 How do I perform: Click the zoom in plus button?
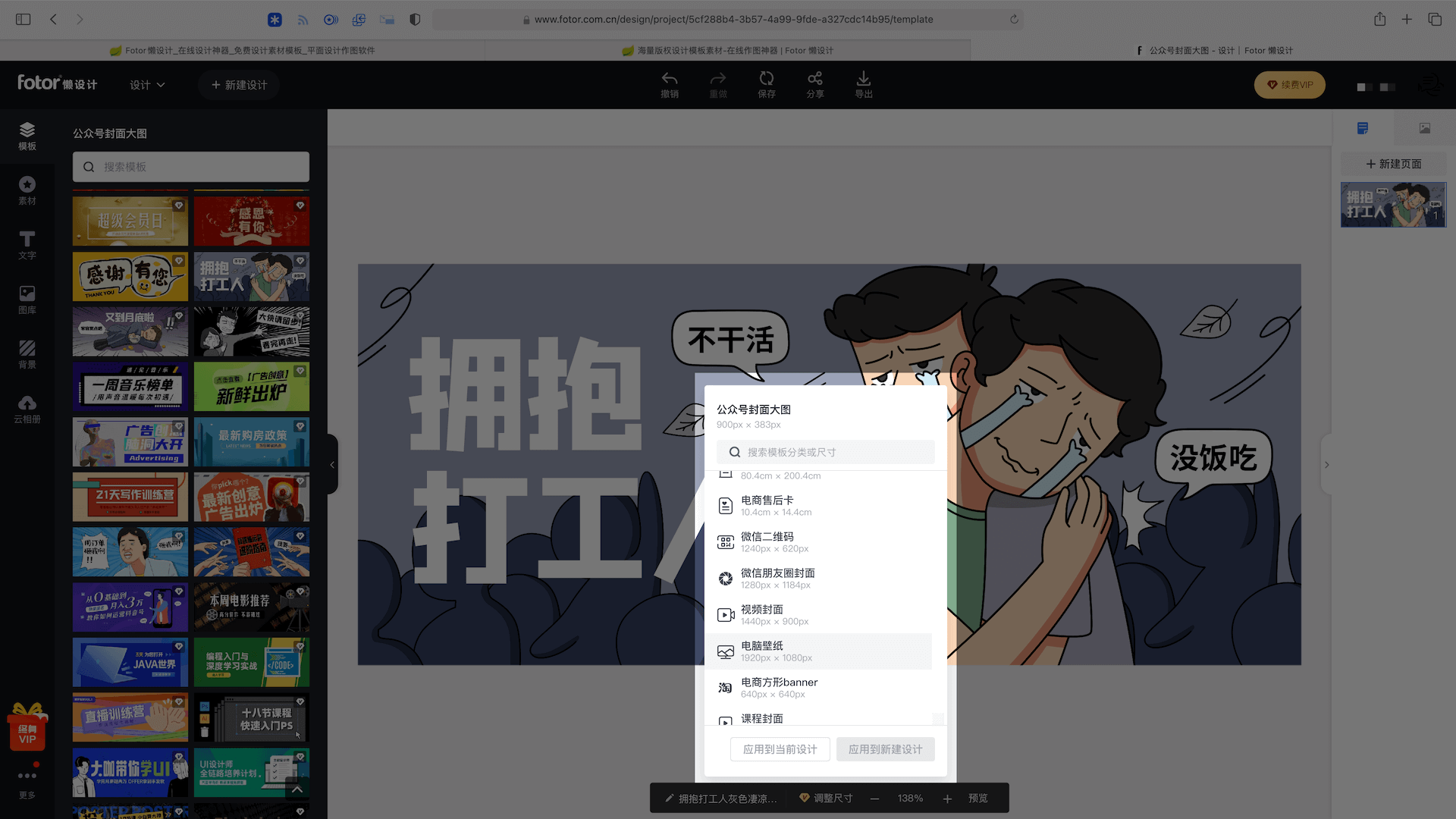pyautogui.click(x=947, y=799)
